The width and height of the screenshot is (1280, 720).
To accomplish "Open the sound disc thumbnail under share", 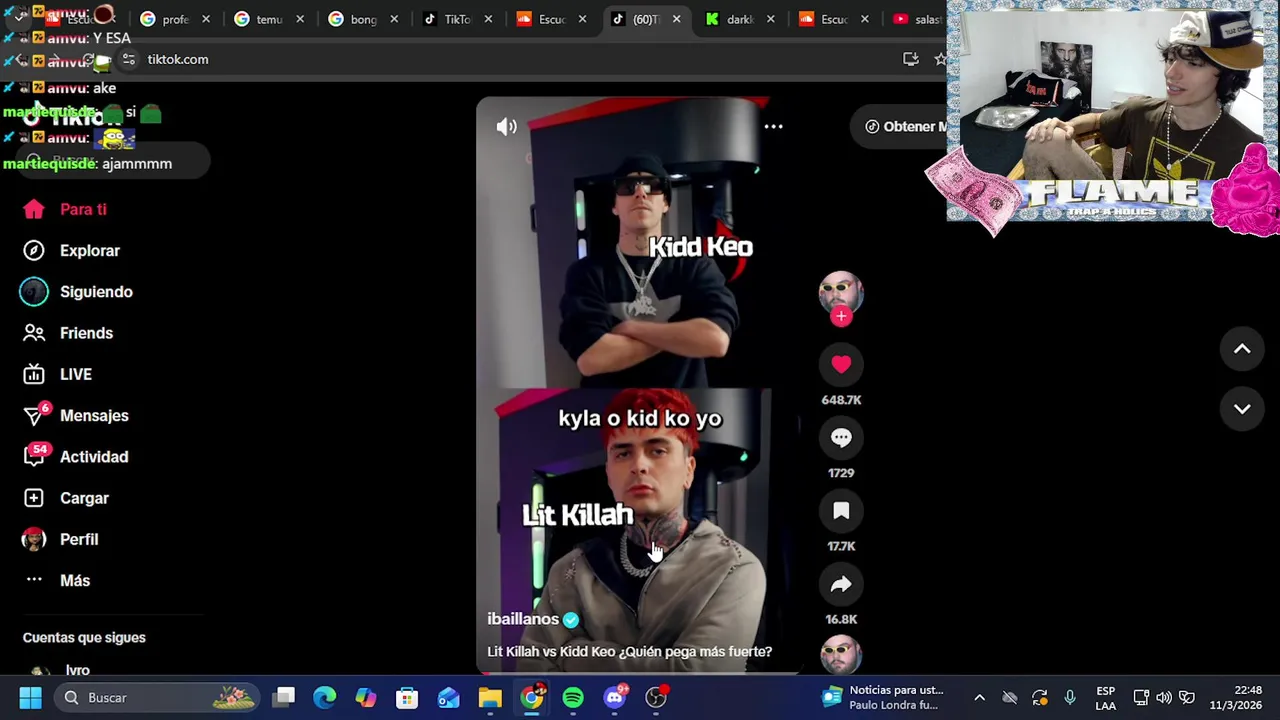I will [841, 656].
